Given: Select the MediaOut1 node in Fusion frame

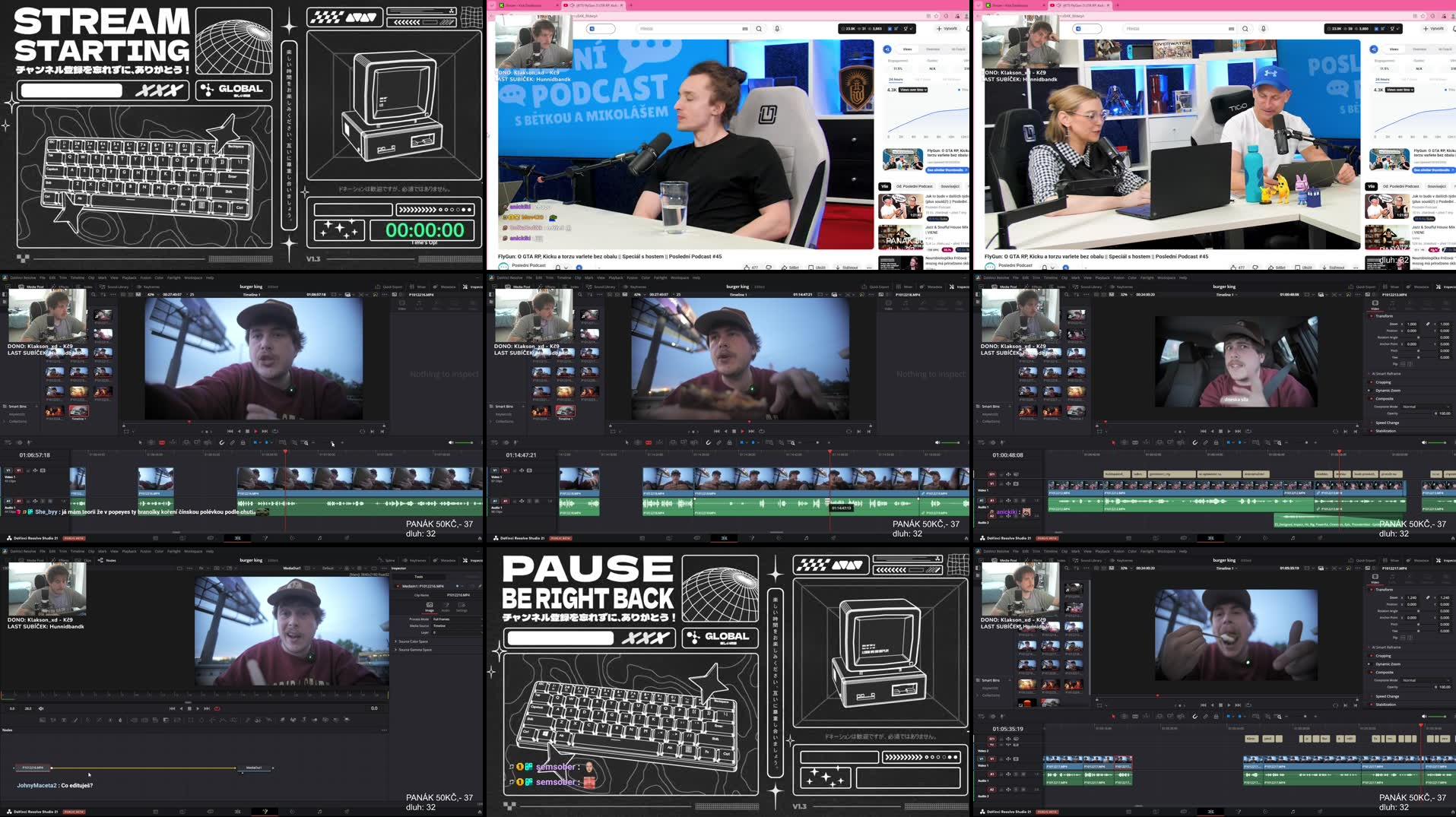Looking at the screenshot, I should click(254, 768).
